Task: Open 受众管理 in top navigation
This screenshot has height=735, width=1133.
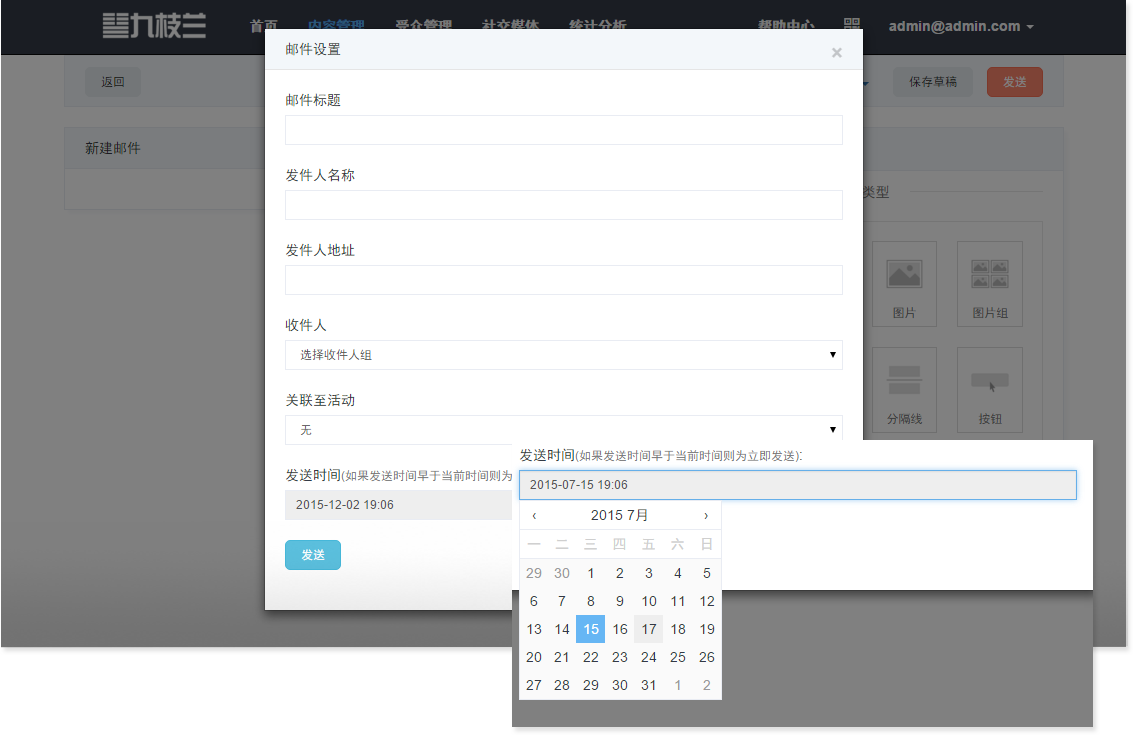Action: click(x=423, y=26)
